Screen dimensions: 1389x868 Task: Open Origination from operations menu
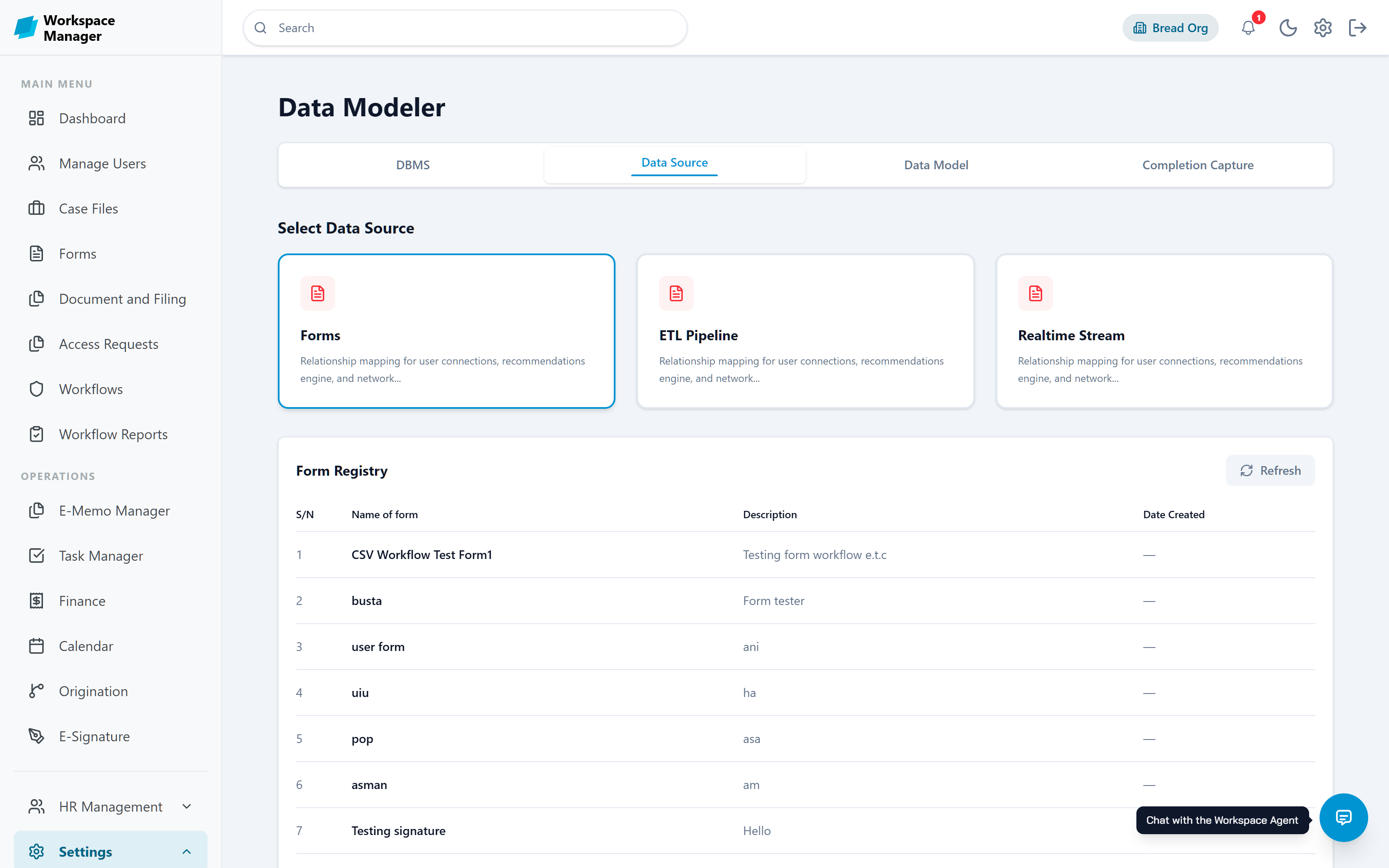[110, 691]
